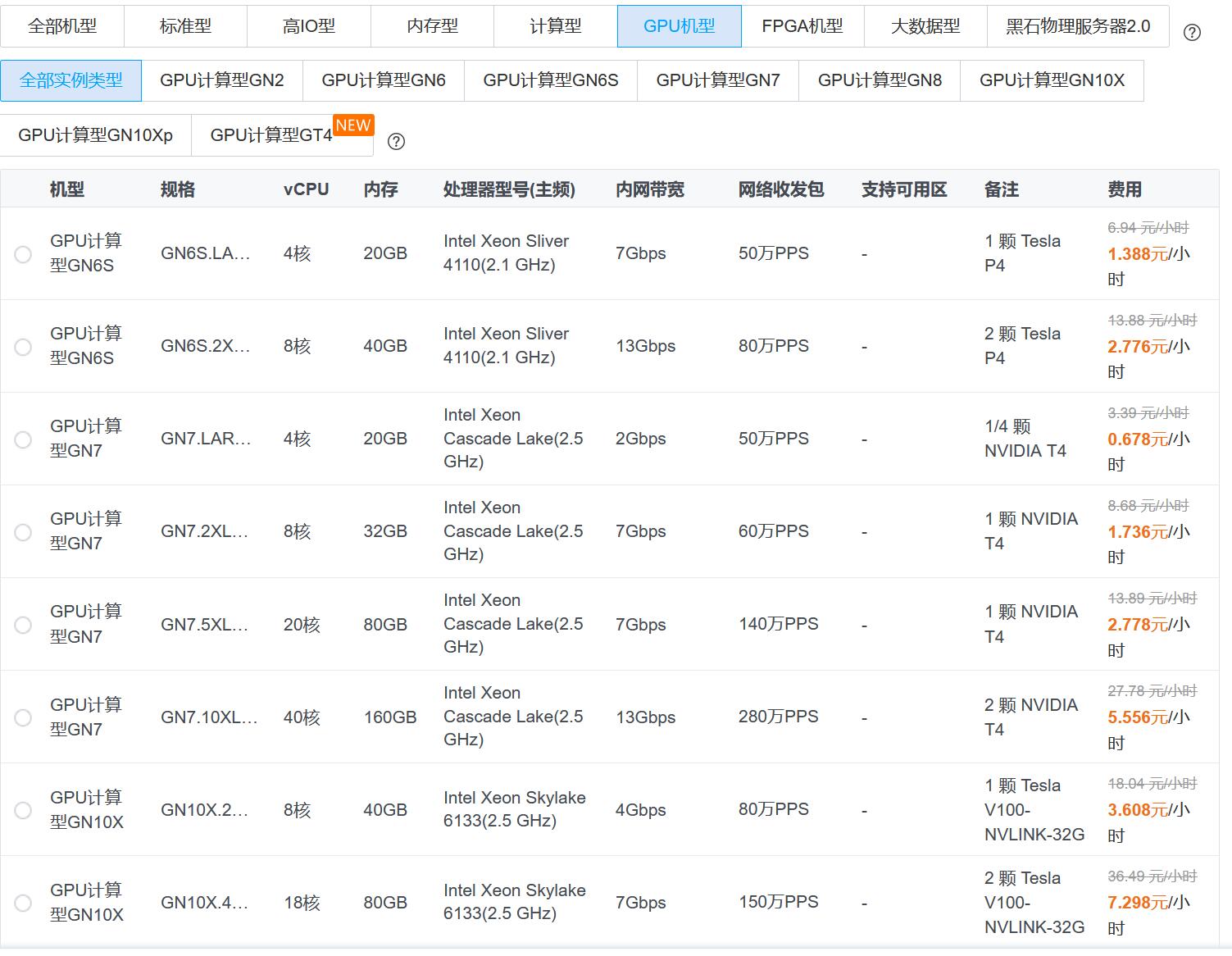Click the help icon beside machine type tabs
1232x956 pixels.
click(x=1193, y=33)
